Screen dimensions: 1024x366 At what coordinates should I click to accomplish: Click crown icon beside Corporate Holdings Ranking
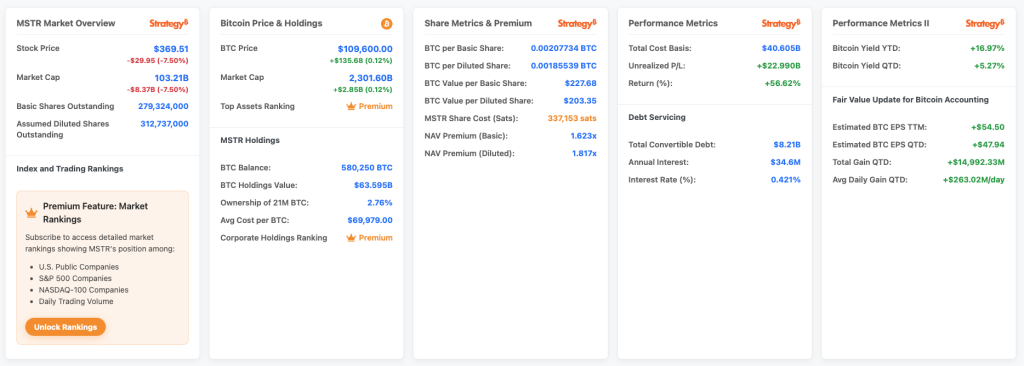[351, 238]
